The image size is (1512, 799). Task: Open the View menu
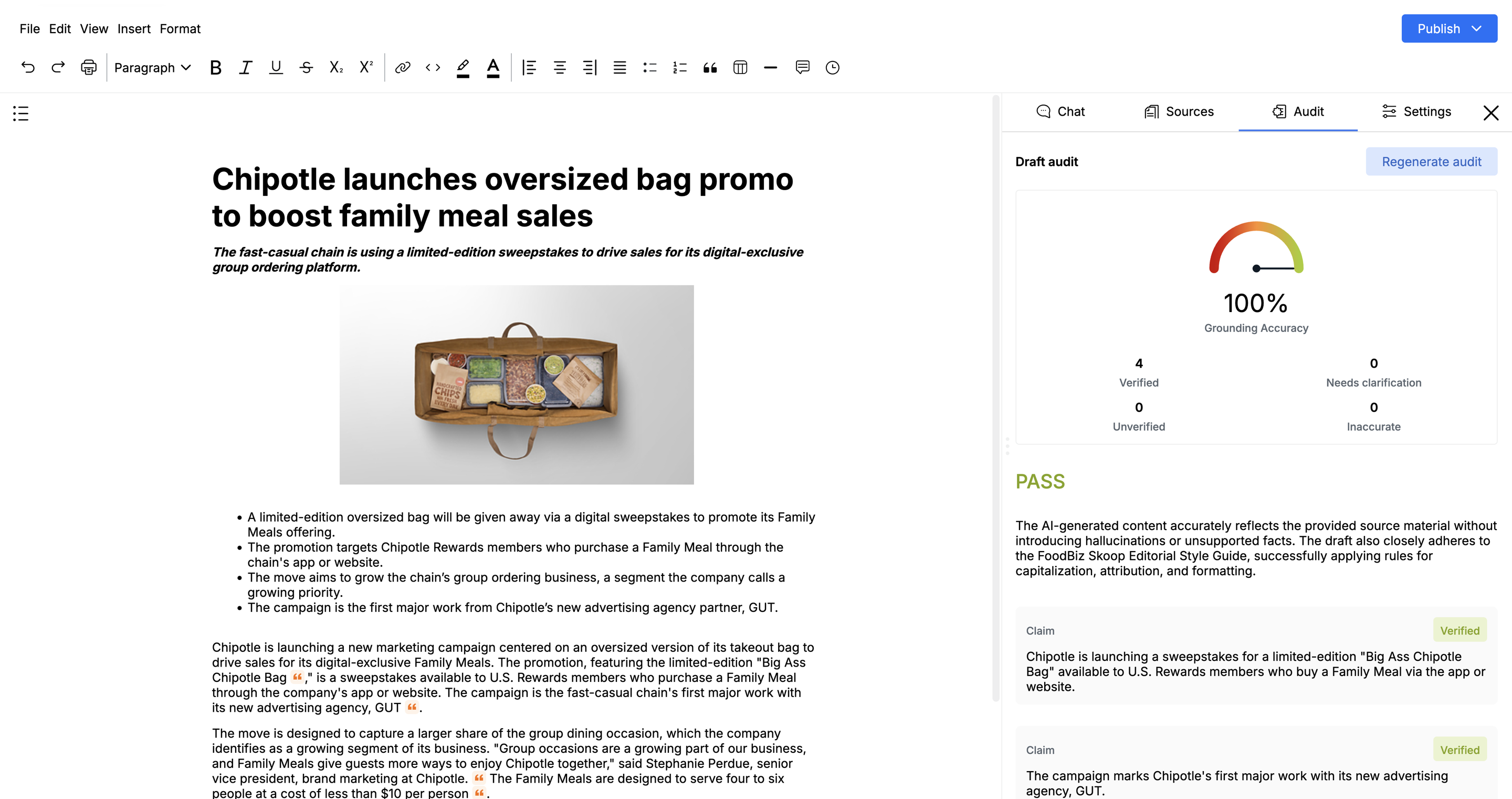(94, 29)
